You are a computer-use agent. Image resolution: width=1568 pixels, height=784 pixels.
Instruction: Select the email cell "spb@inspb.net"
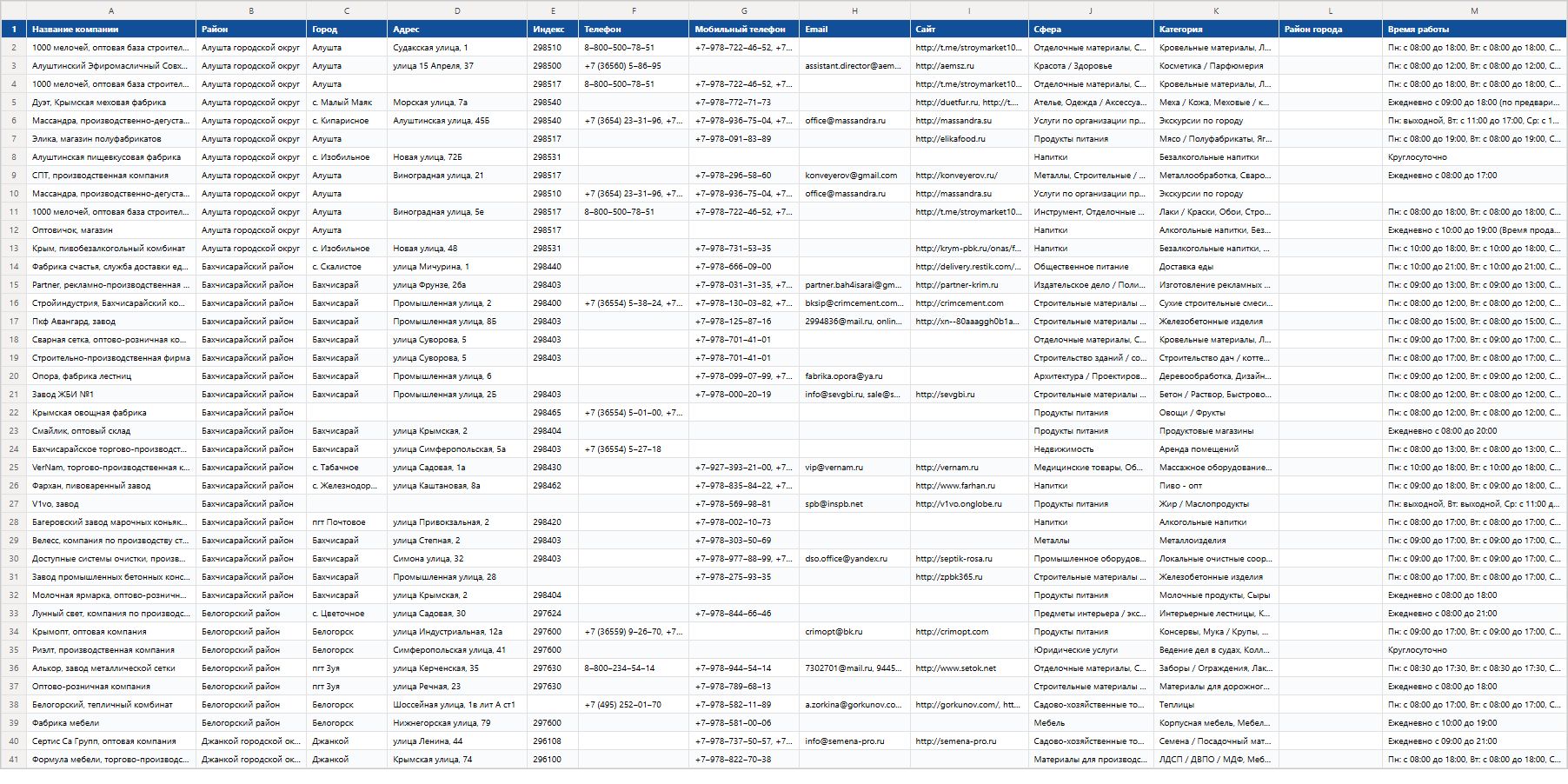[x=854, y=504]
